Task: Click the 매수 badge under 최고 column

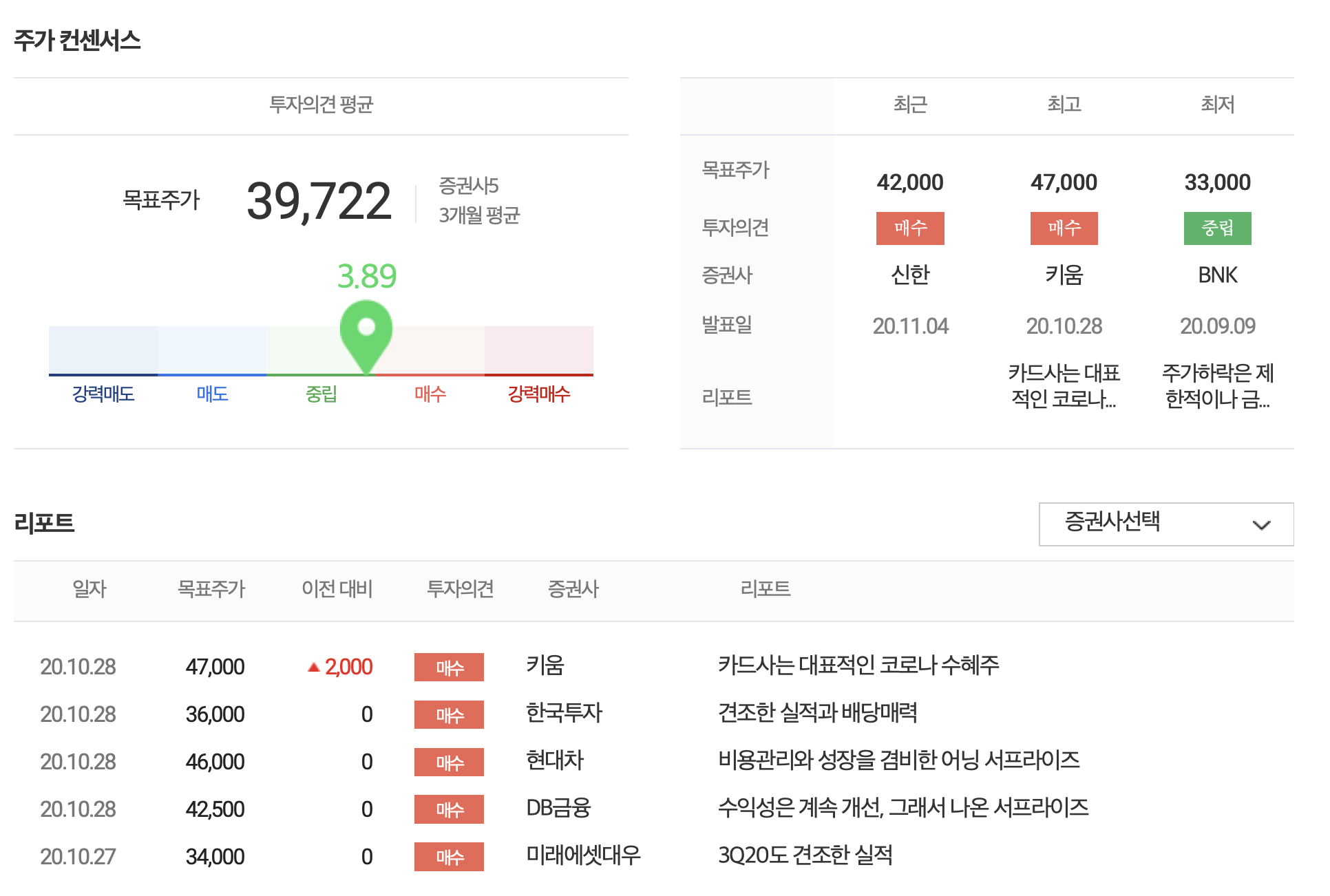Action: [x=1064, y=228]
